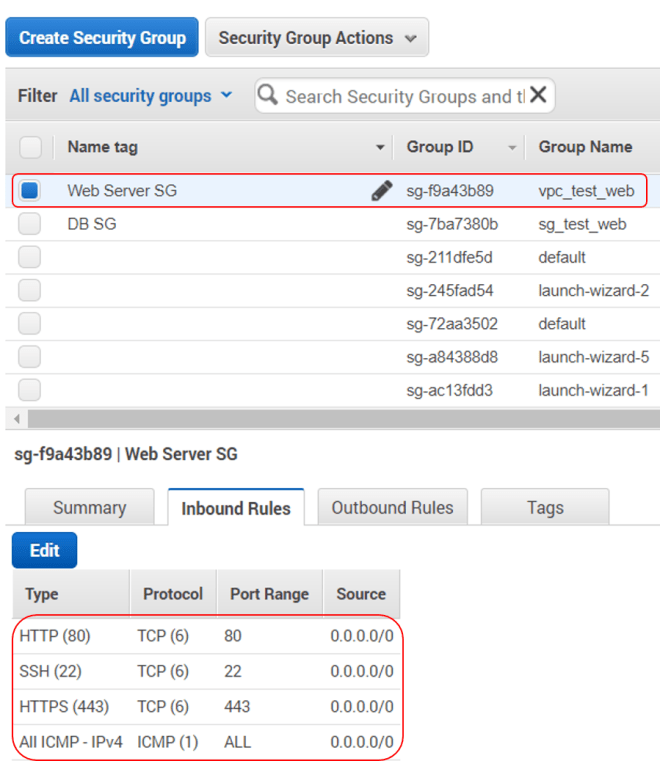Screen dimensions: 660x783
Task: Select the launch-wizard-2 row checkbox
Action: point(30,291)
